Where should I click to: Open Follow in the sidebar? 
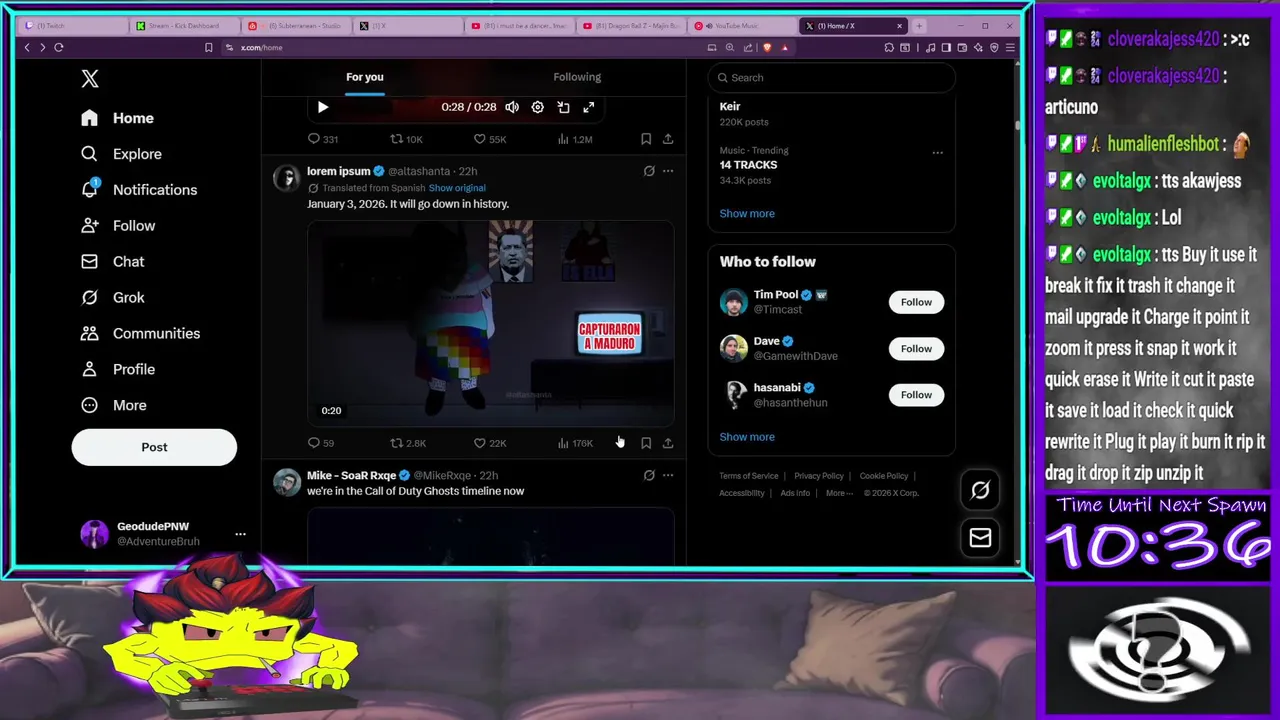pyautogui.click(x=118, y=226)
